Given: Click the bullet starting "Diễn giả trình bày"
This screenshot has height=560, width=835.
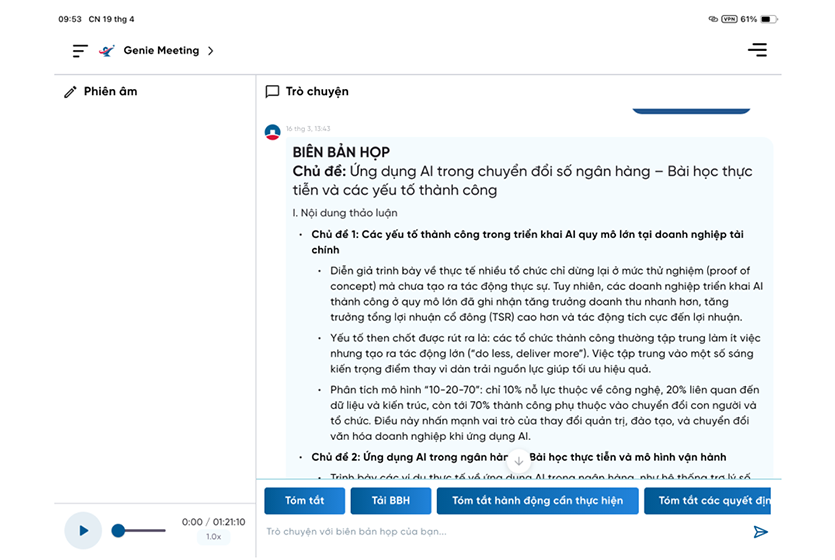Looking at the screenshot, I should (546, 294).
